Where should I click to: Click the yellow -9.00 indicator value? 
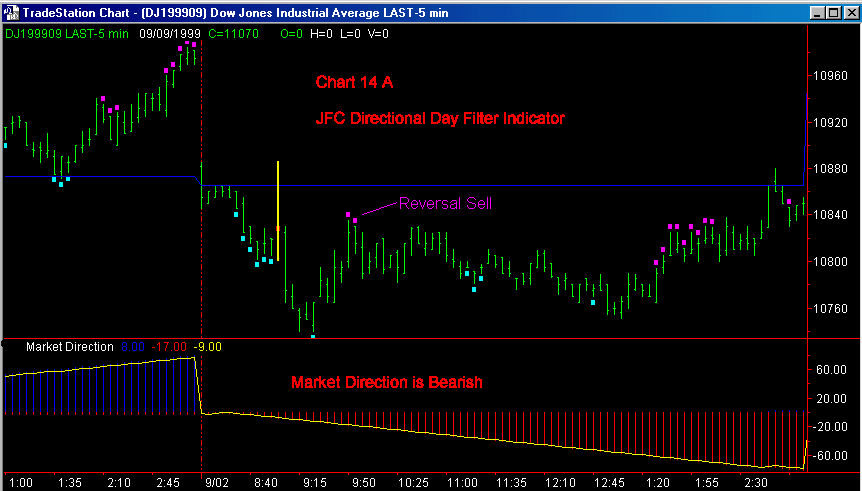coord(207,347)
